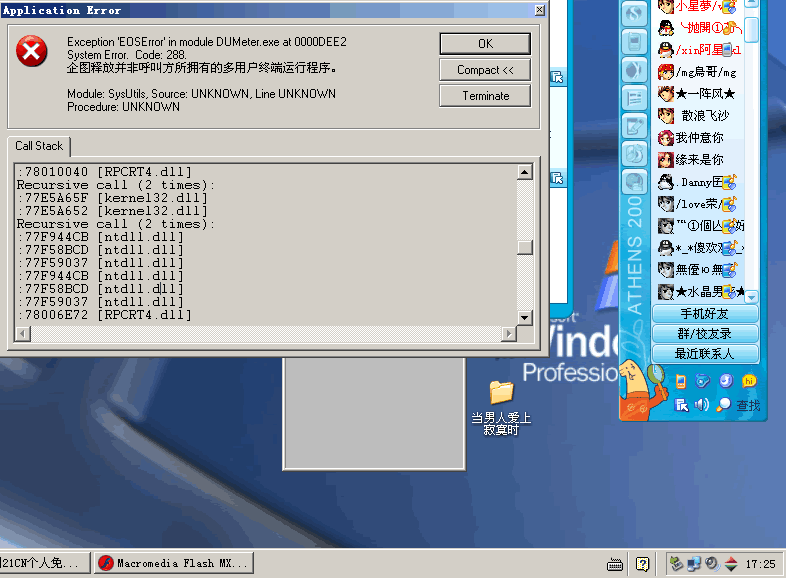Click the DU Meter red-green arrows tray icon
This screenshot has height=582, width=786.
click(731, 564)
